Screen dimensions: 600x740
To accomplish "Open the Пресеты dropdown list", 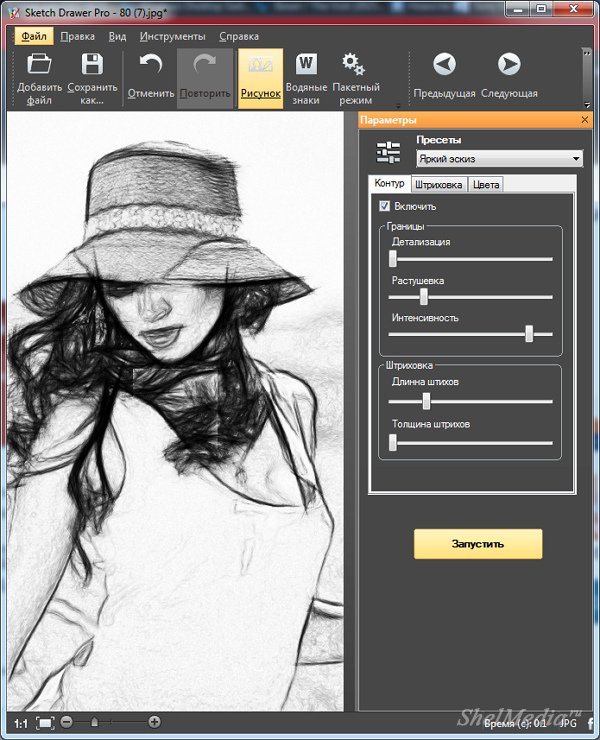I will coord(576,159).
